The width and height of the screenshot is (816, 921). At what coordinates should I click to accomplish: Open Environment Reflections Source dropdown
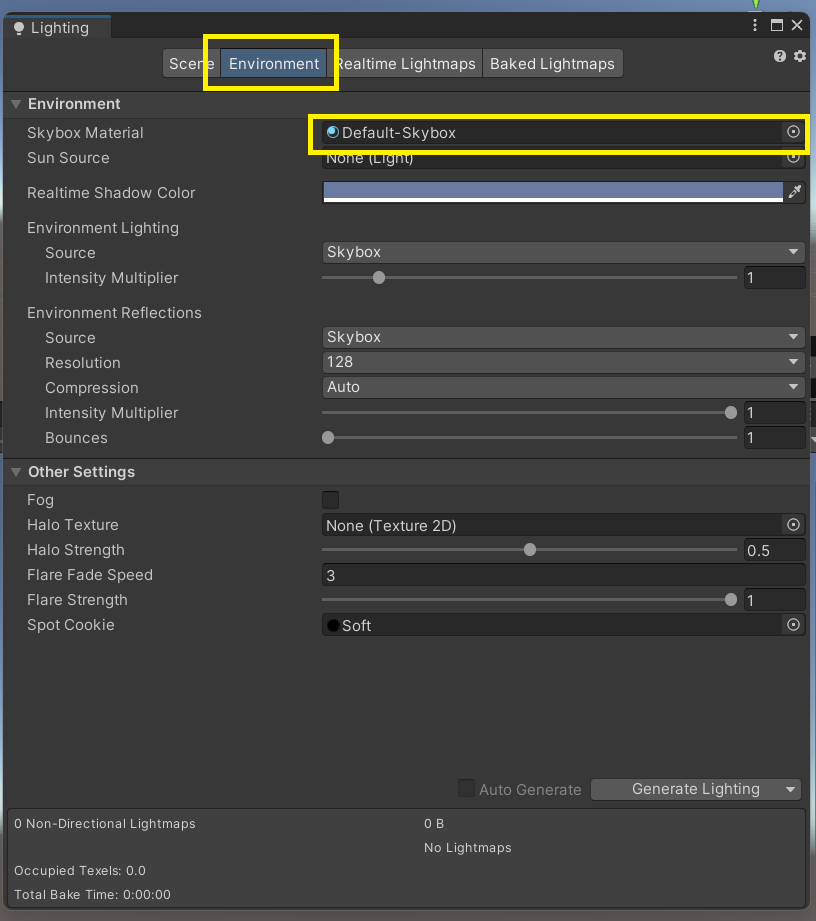click(563, 337)
